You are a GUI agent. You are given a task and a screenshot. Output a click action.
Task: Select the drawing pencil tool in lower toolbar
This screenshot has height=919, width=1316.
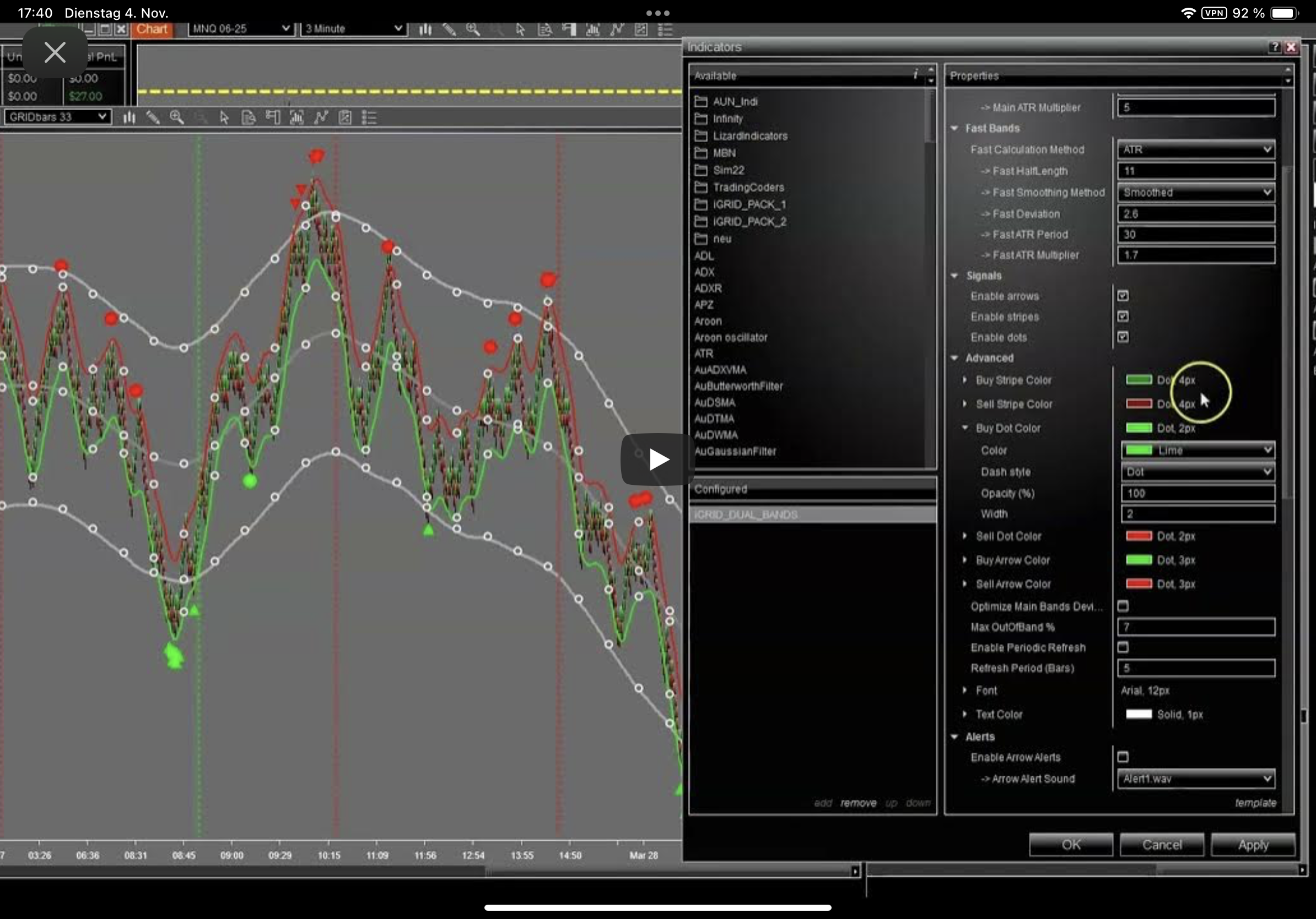coord(153,117)
